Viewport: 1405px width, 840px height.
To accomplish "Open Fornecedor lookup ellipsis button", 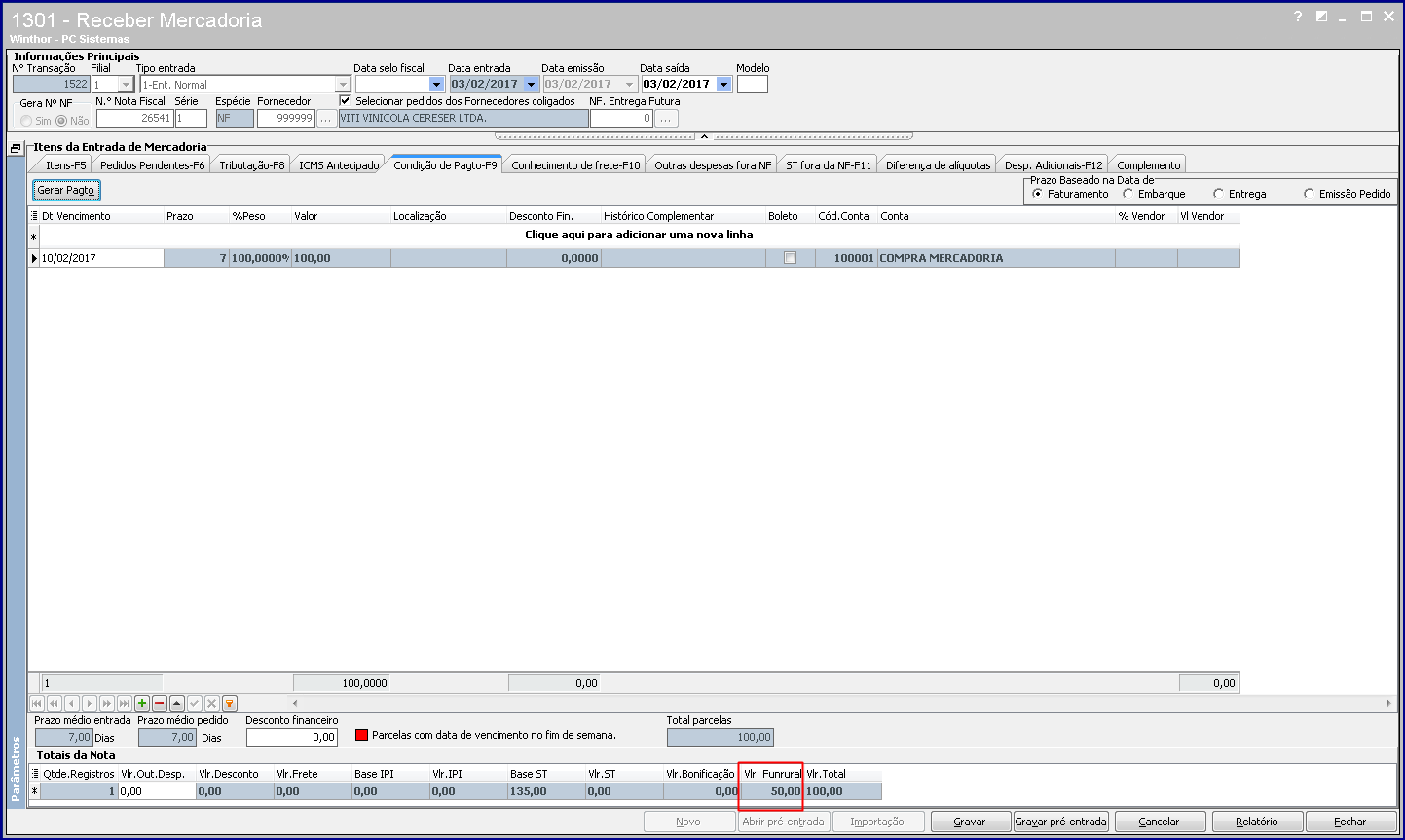I will click(327, 118).
